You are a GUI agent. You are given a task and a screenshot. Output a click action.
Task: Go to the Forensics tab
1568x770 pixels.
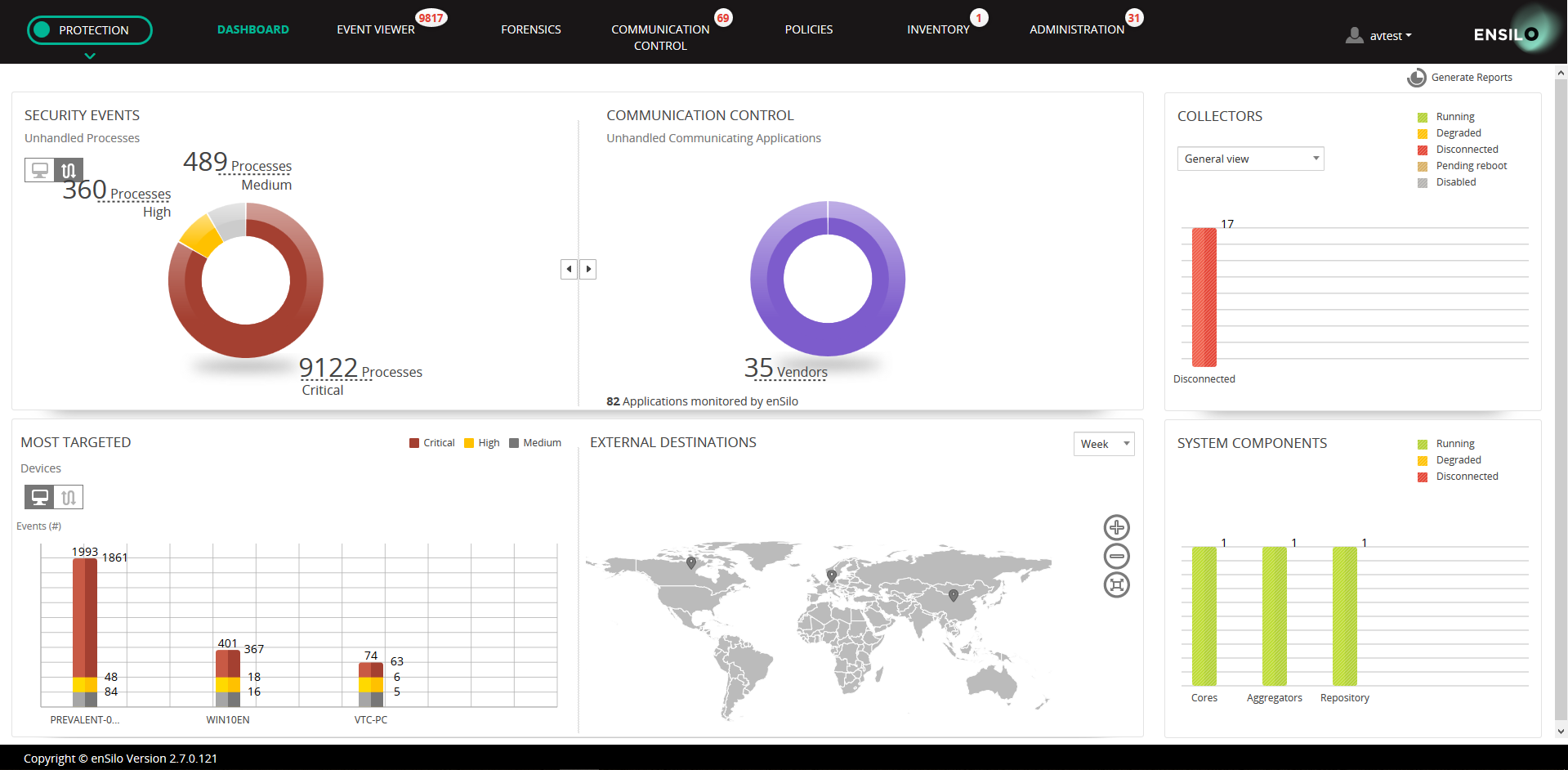coord(530,29)
